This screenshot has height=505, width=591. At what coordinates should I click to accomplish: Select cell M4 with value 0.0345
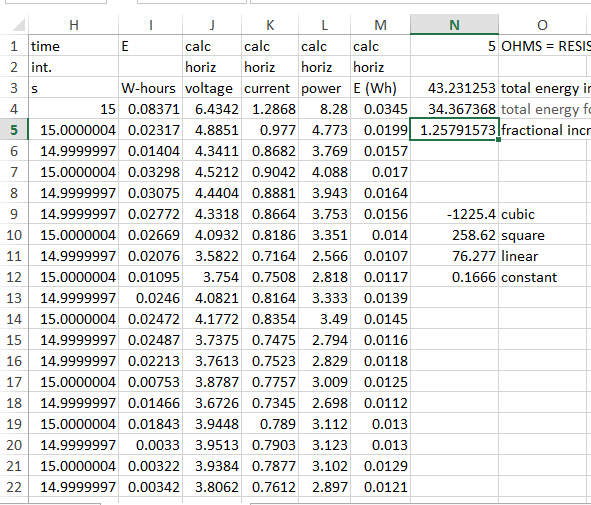(x=380, y=109)
